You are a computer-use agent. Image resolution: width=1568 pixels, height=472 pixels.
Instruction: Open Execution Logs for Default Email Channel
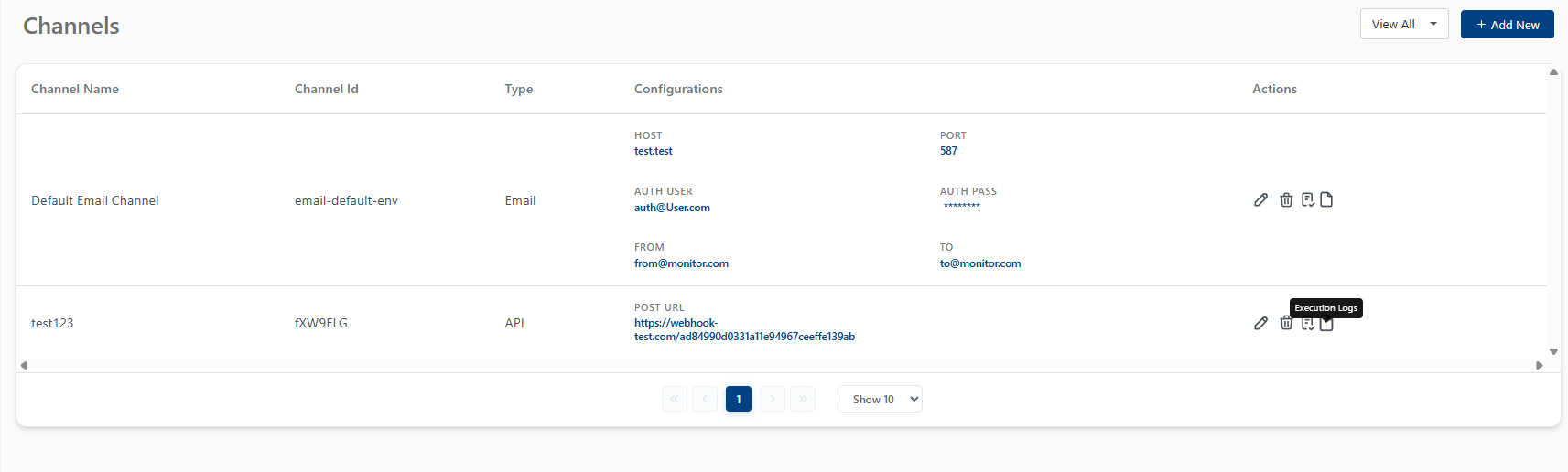click(x=1326, y=200)
